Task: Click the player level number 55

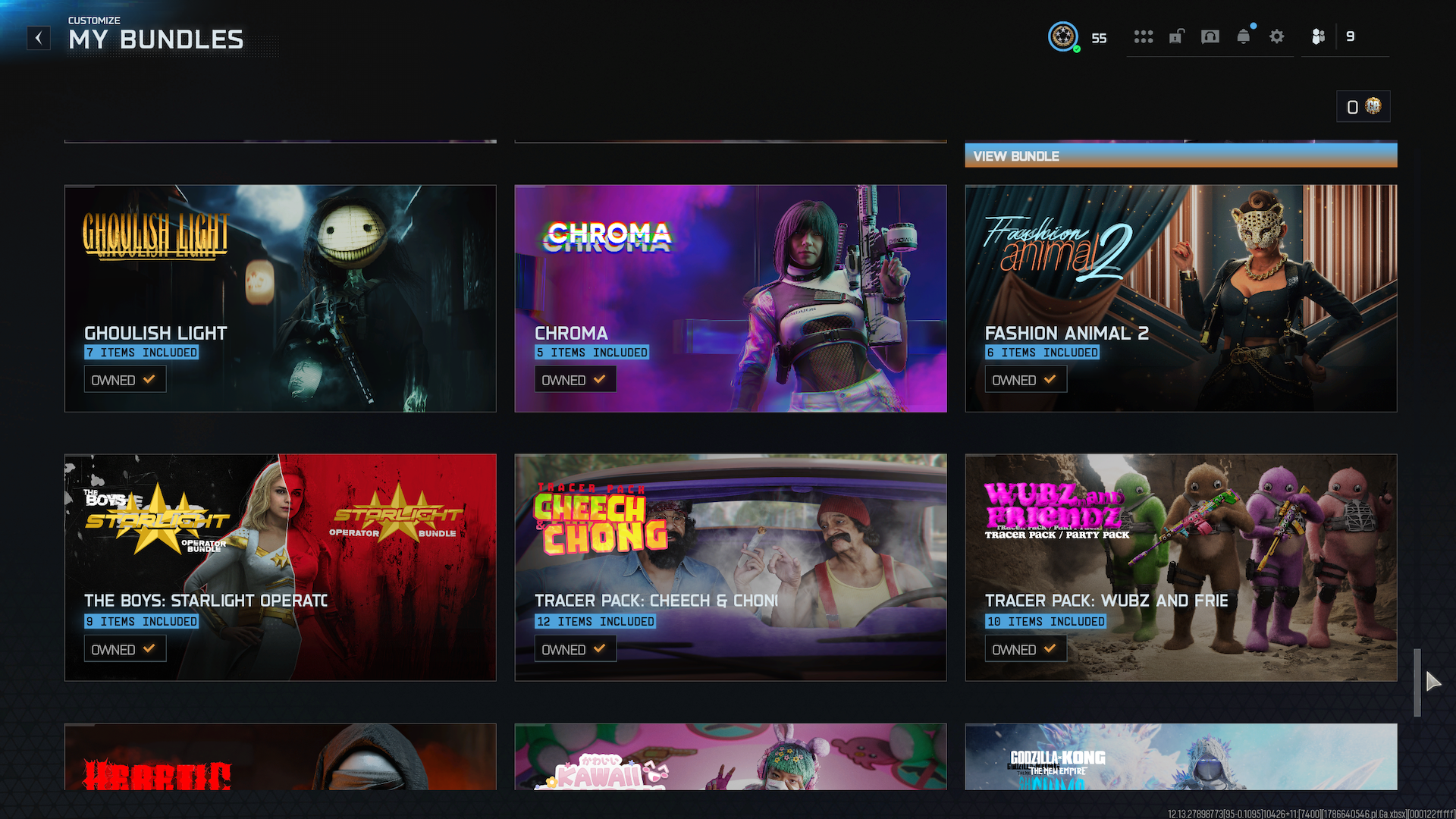Action: pyautogui.click(x=1099, y=38)
